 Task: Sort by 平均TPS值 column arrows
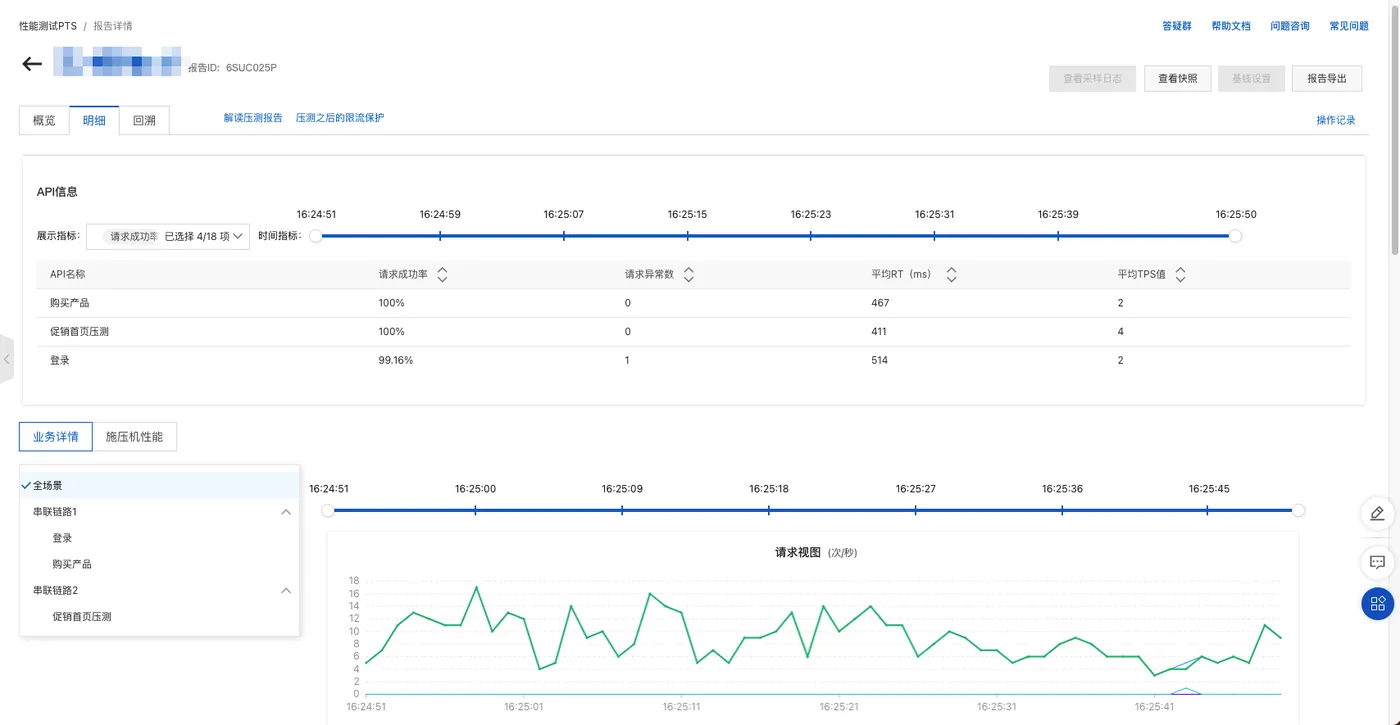[1181, 274]
